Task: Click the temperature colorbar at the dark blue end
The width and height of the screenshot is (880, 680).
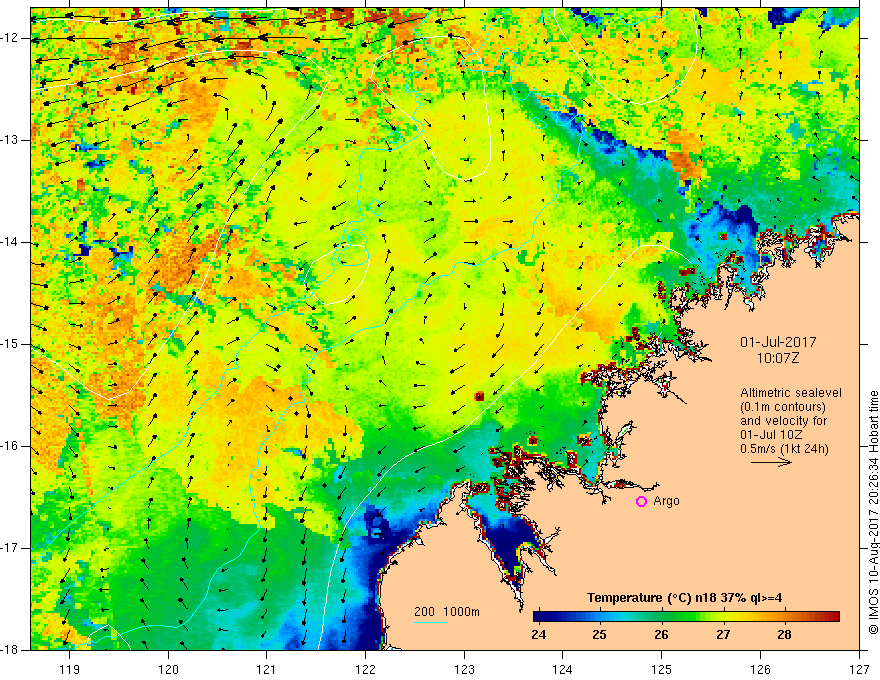Action: pyautogui.click(x=540, y=617)
